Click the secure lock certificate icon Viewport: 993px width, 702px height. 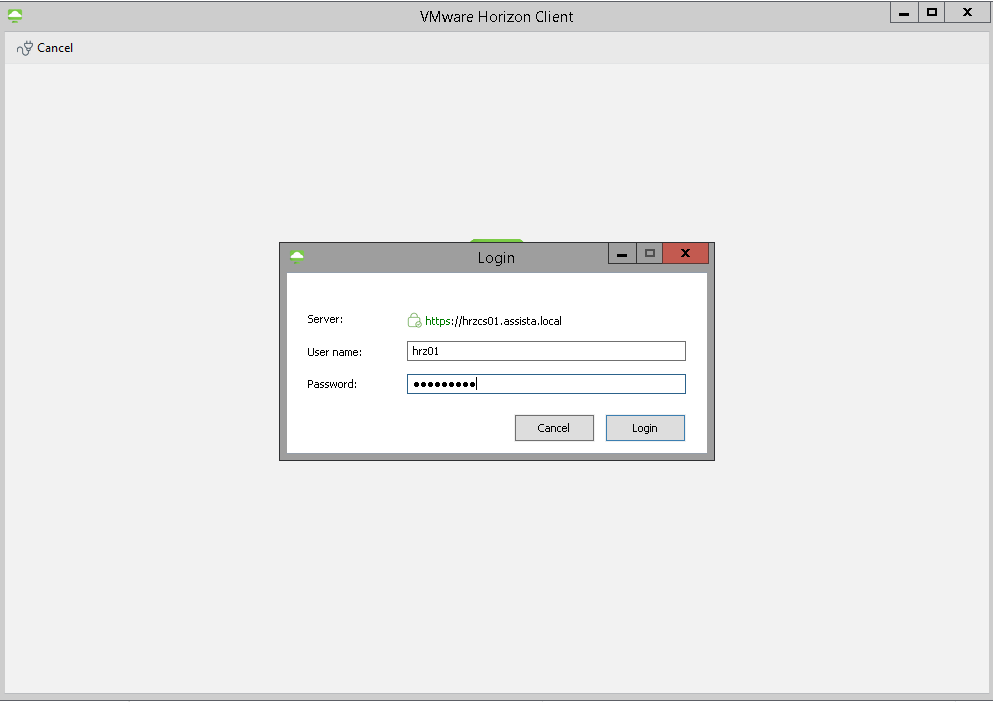414,321
